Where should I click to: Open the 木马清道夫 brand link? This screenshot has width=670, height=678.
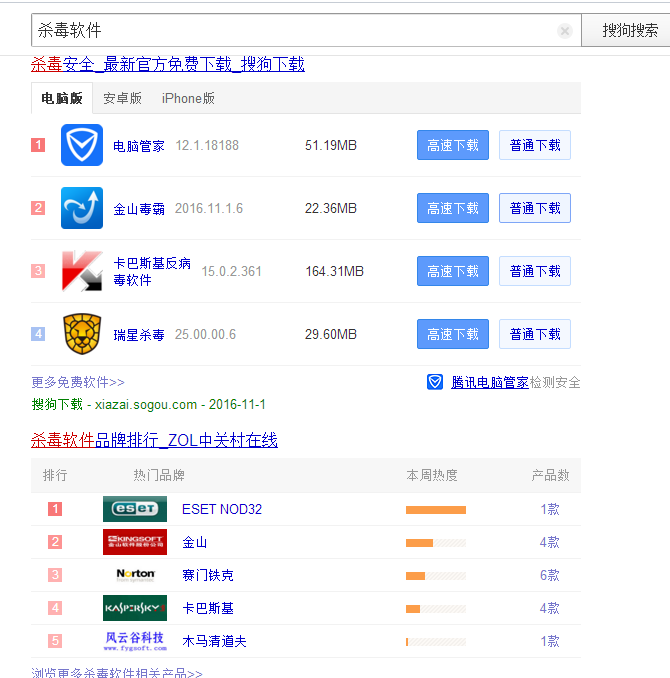click(215, 641)
